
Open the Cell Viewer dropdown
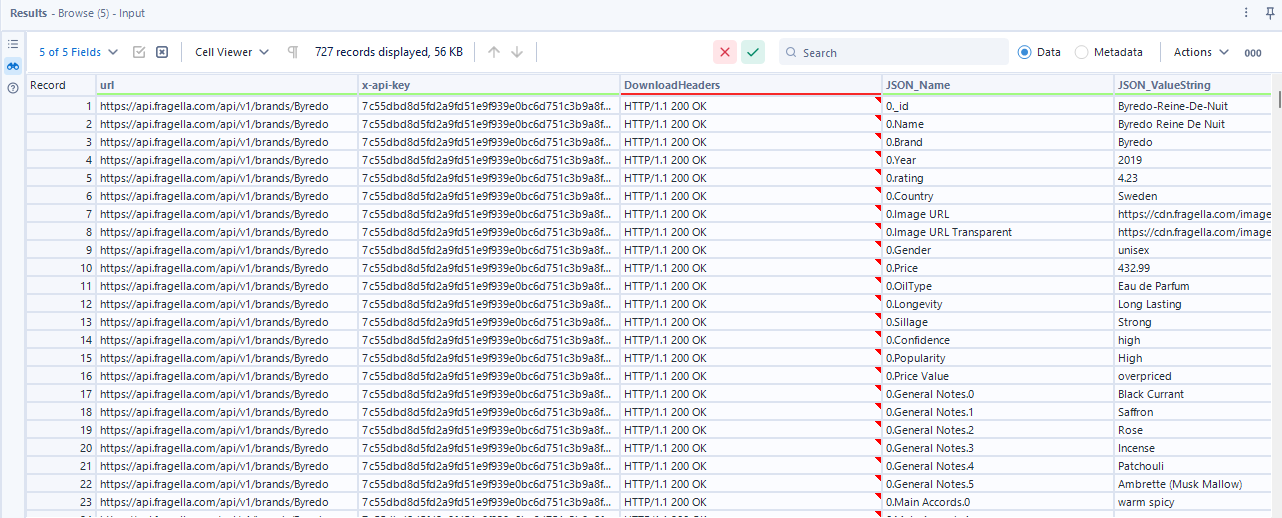(232, 52)
